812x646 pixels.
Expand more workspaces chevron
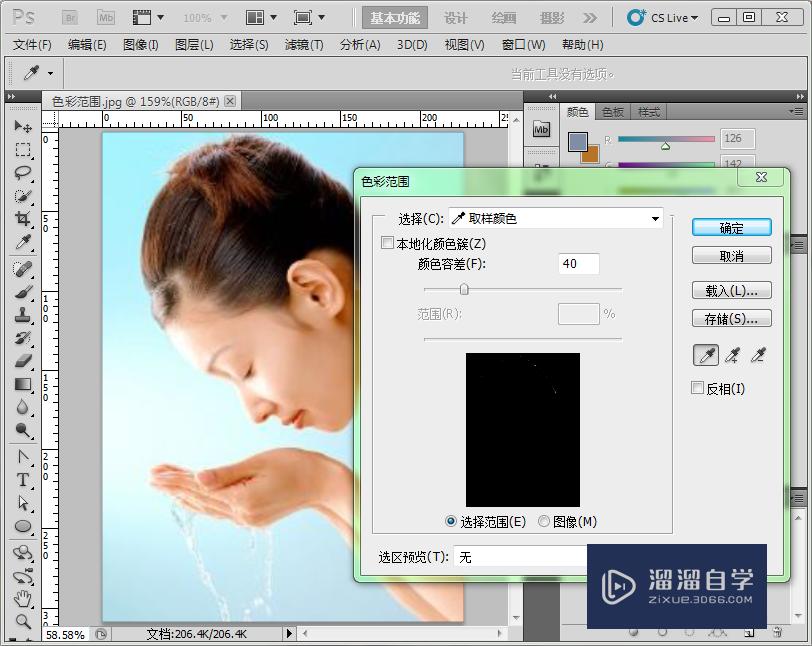point(589,18)
